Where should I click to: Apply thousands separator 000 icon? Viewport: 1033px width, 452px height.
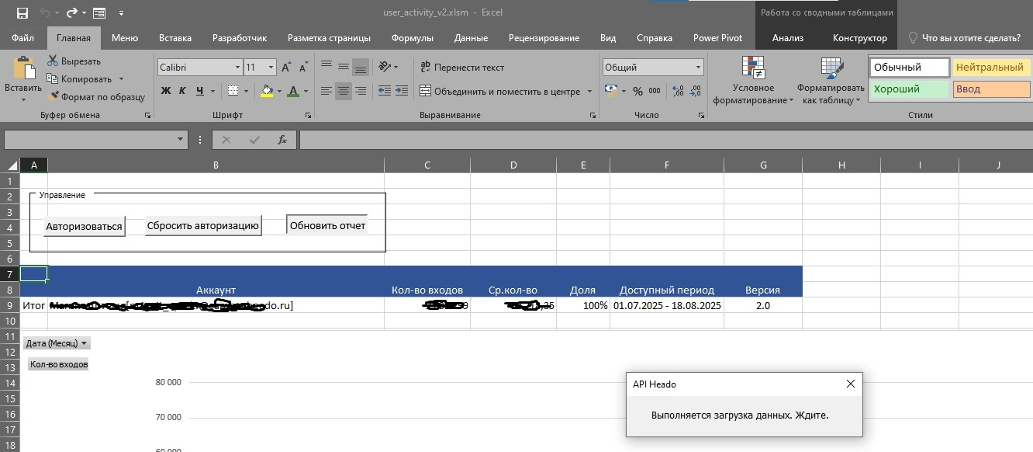coord(654,91)
